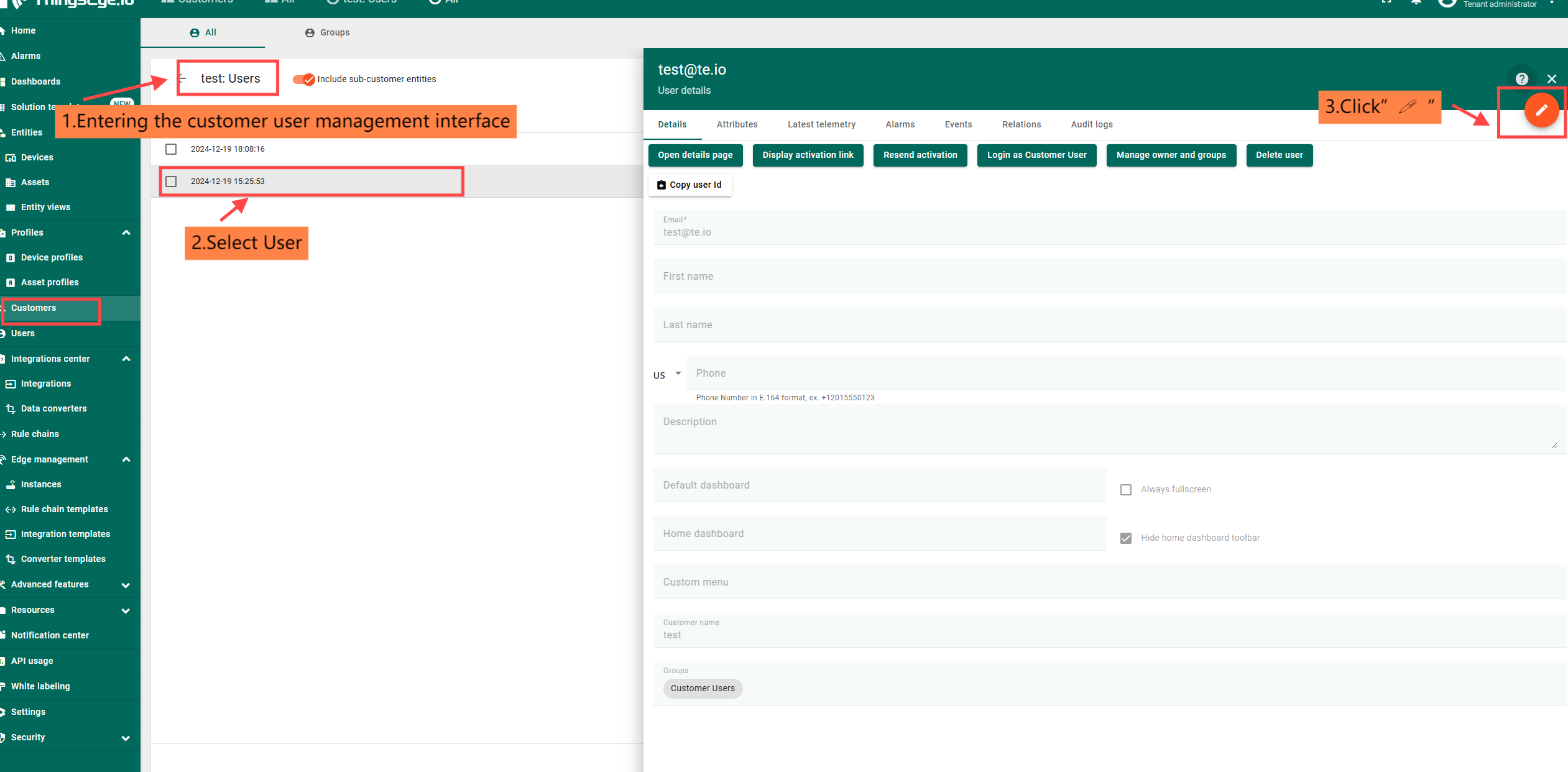
Task: Collapse the Profiles sidebar section
Action: click(x=126, y=232)
